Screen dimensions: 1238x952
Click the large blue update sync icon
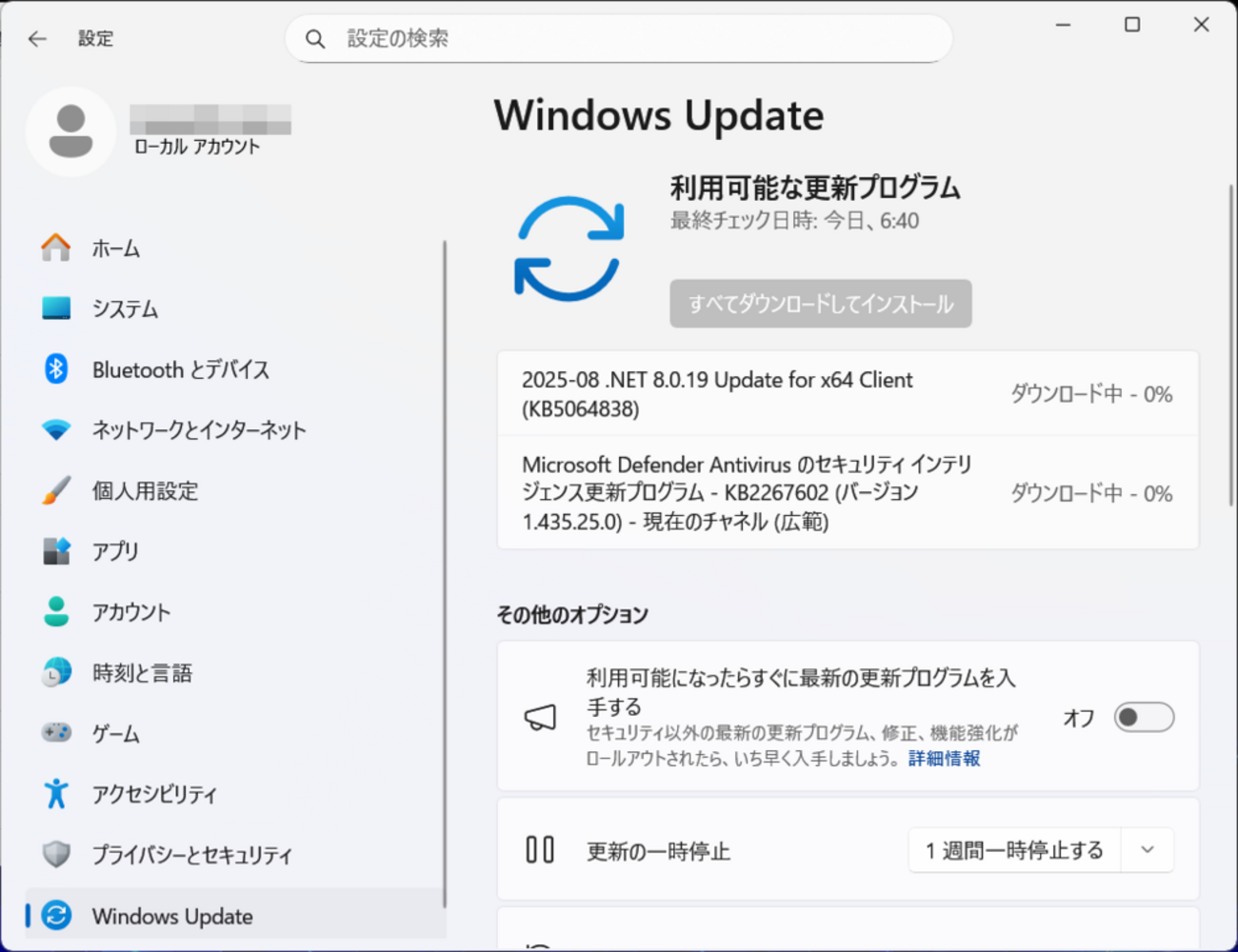569,249
